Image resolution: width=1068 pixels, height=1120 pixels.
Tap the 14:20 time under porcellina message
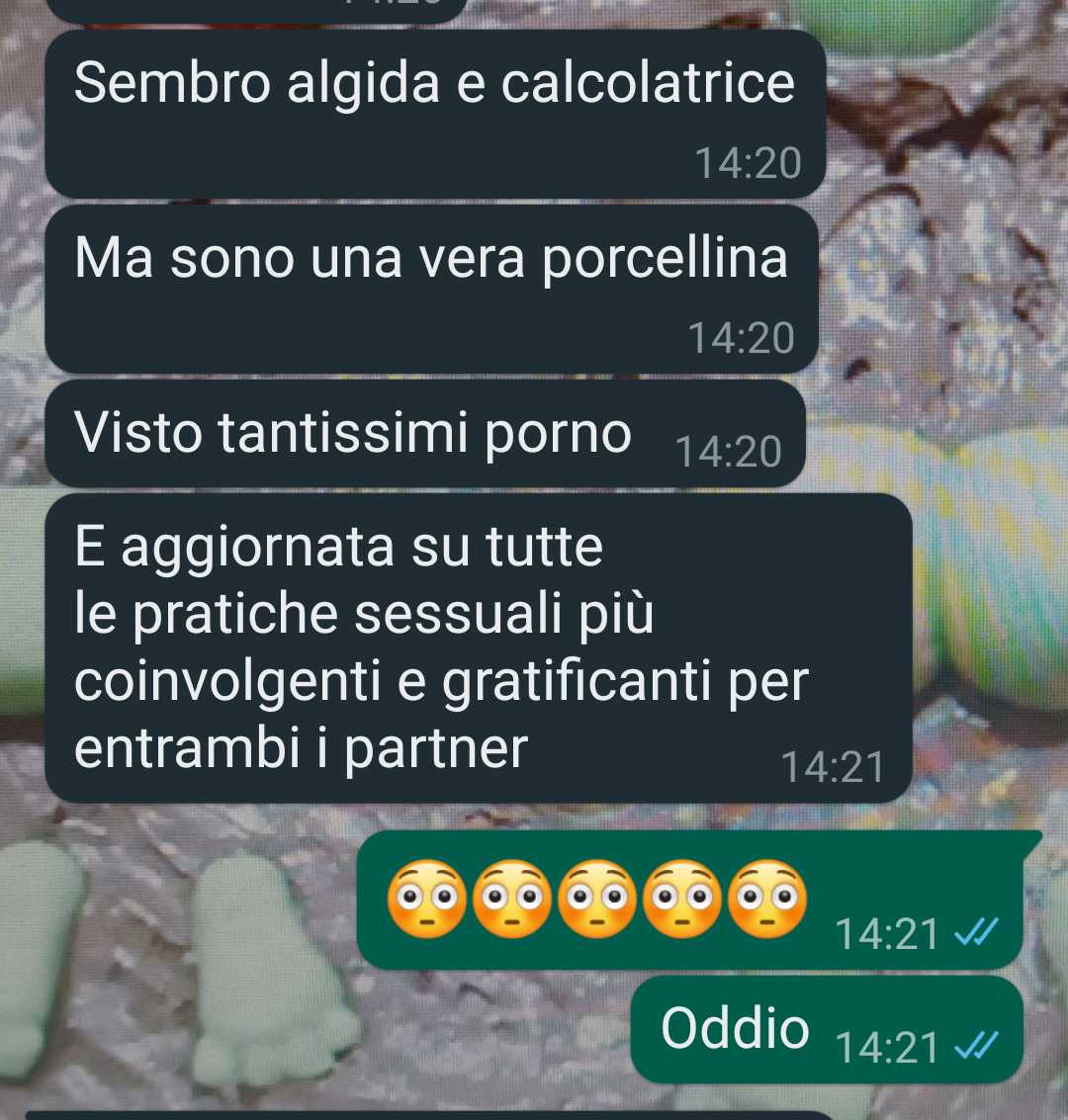(x=741, y=338)
